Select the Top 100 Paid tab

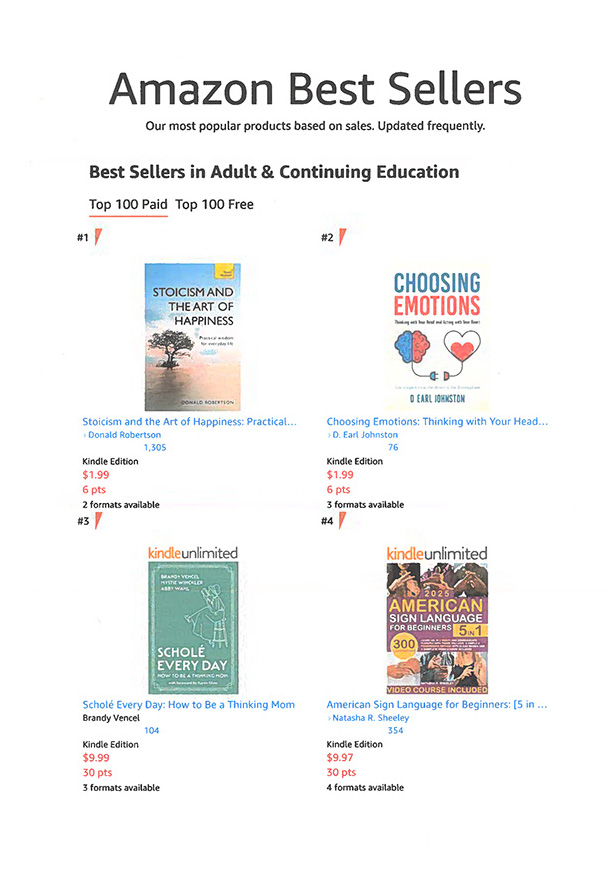click(128, 205)
